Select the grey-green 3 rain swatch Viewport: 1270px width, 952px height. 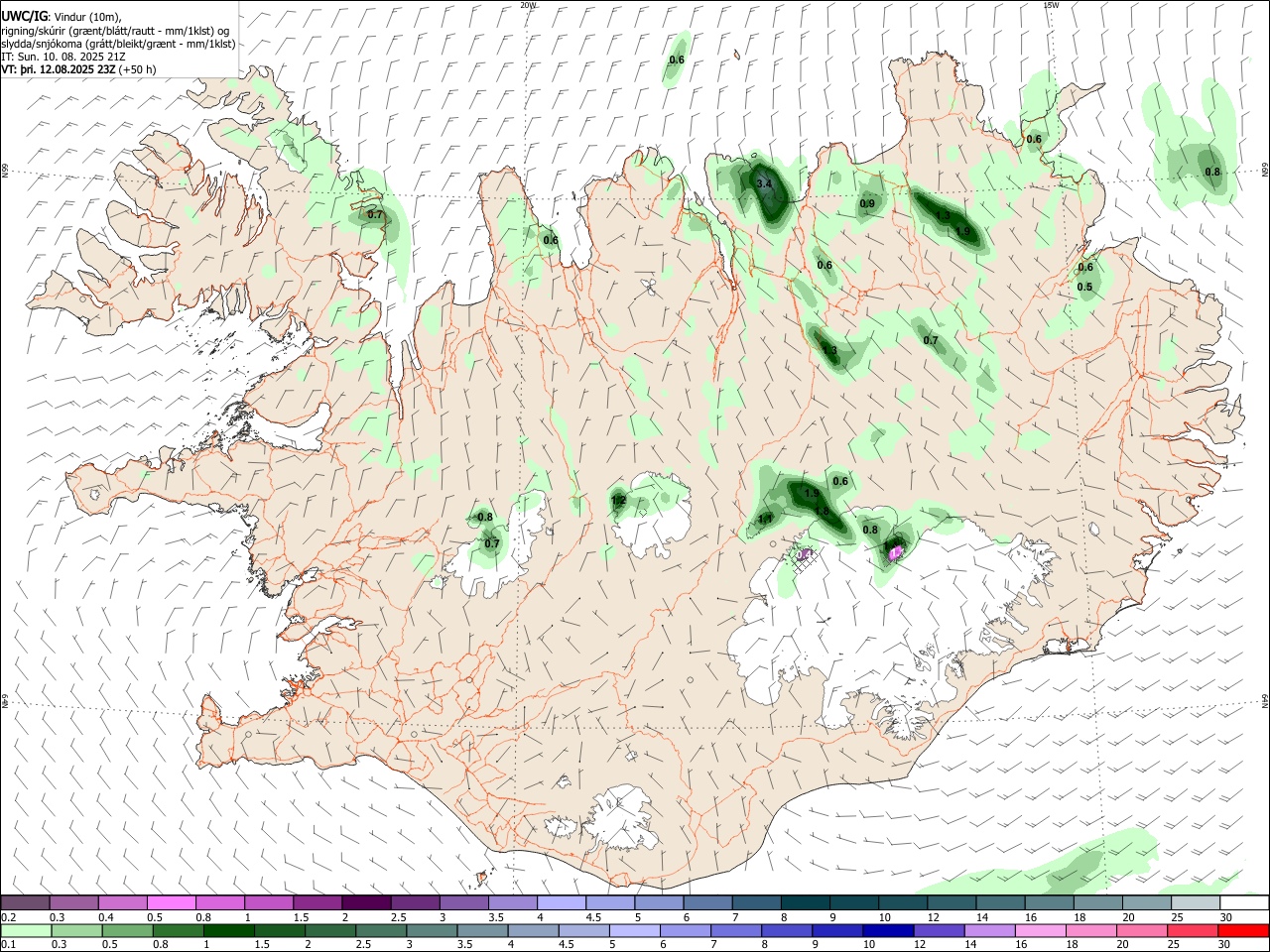click(x=431, y=931)
